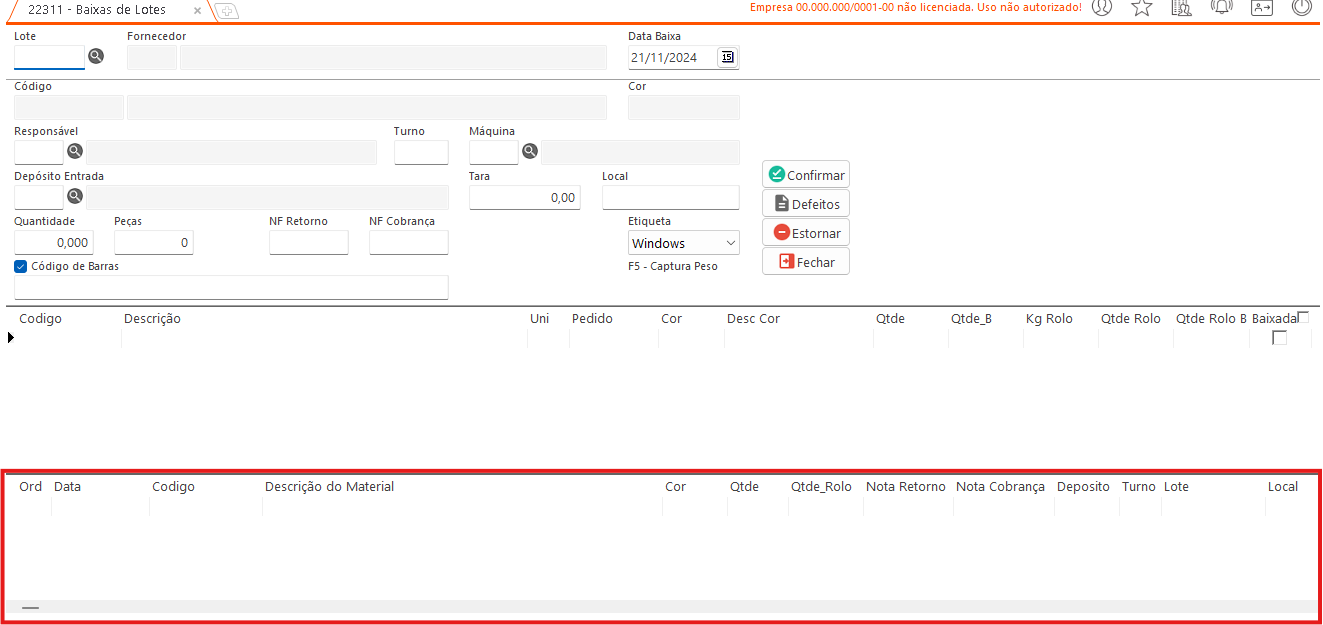Open the user profile icon
Image resolution: width=1323 pixels, height=625 pixels.
(1102, 8)
